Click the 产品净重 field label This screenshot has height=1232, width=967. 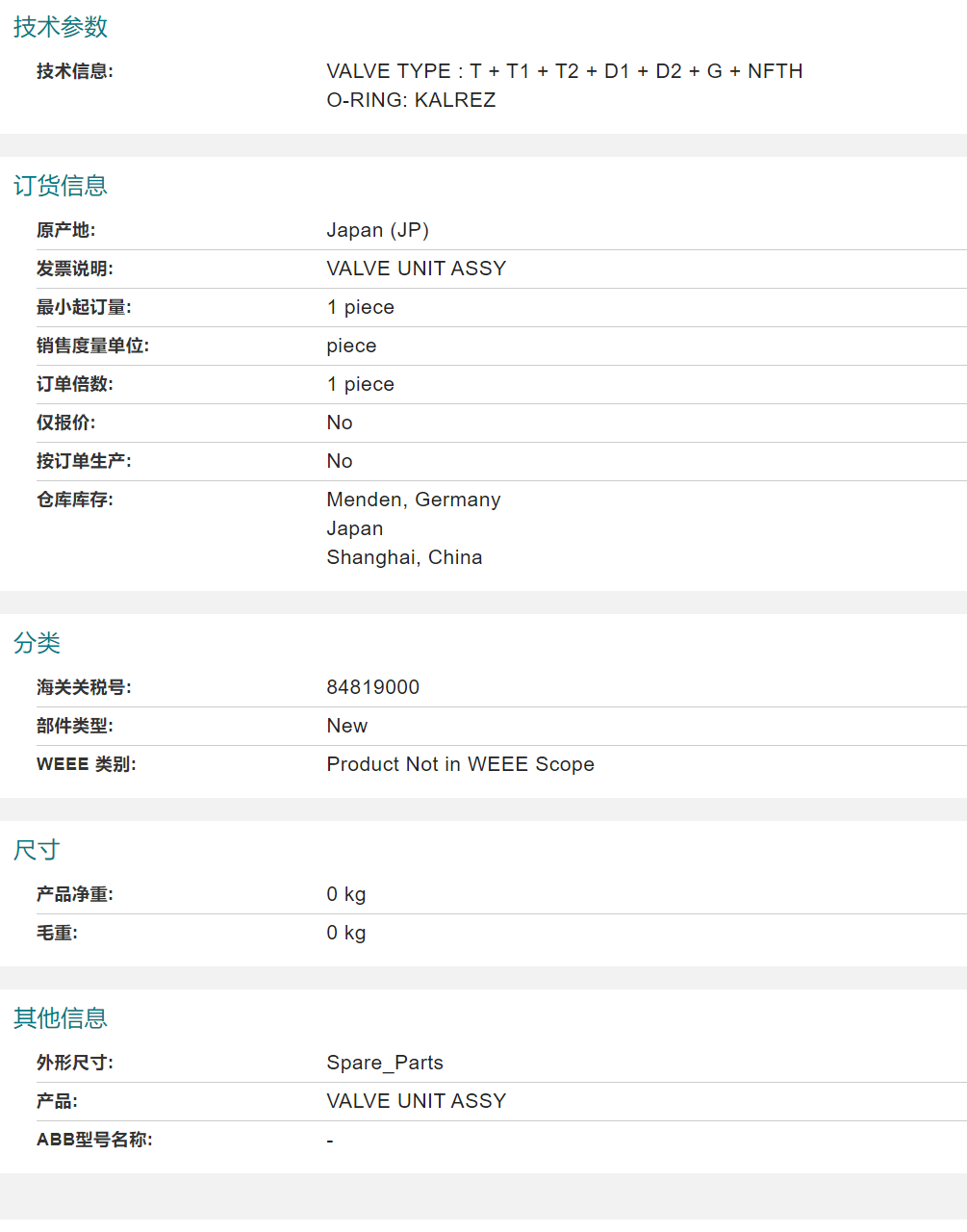pos(74,894)
